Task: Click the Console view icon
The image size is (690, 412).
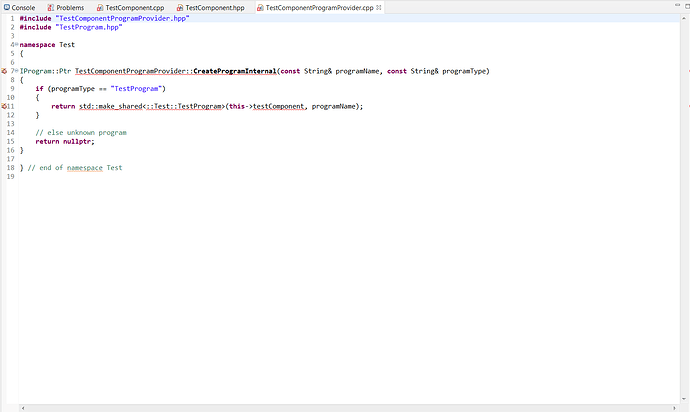Action: (x=7, y=7)
